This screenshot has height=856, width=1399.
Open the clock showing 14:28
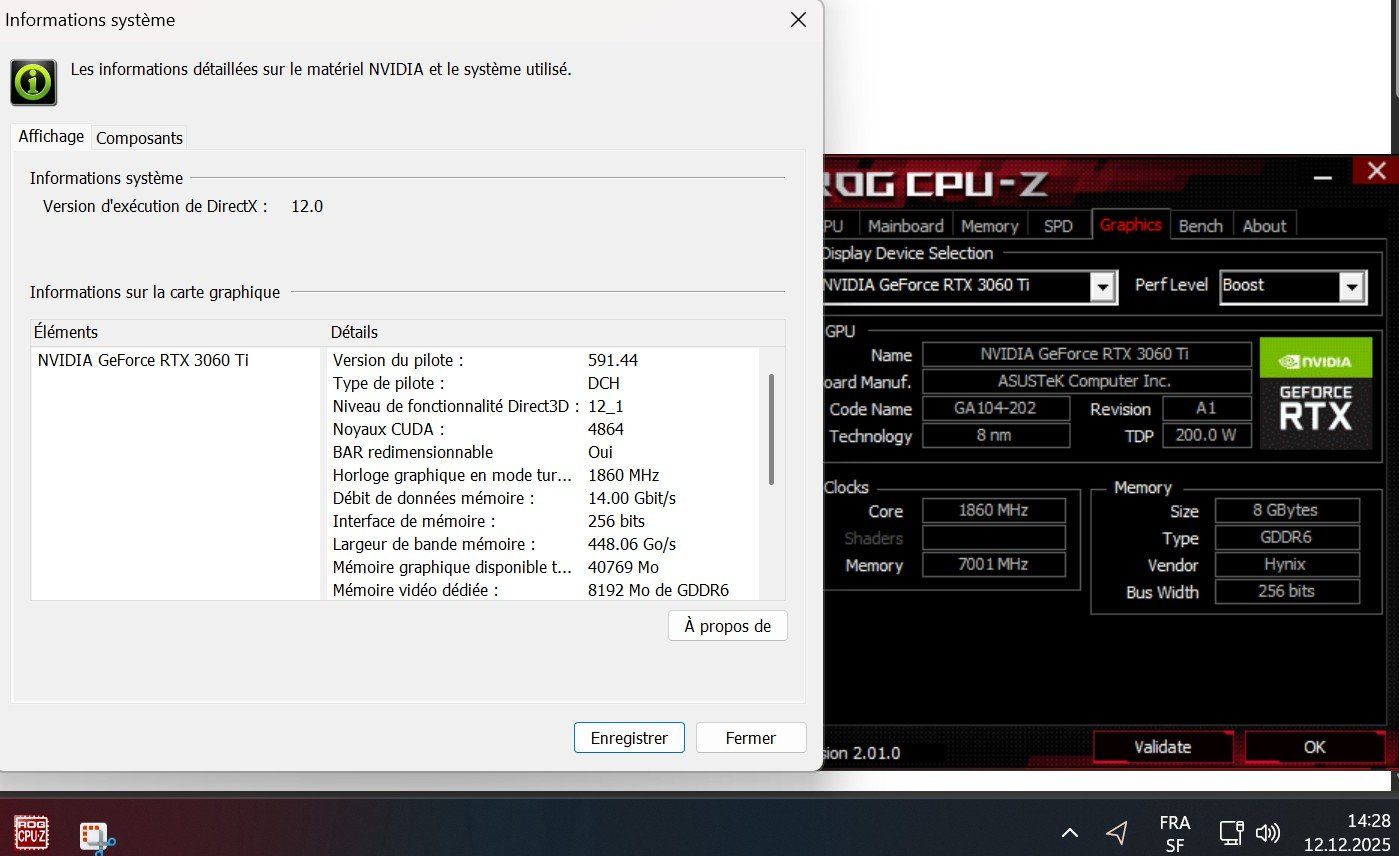tap(1346, 832)
